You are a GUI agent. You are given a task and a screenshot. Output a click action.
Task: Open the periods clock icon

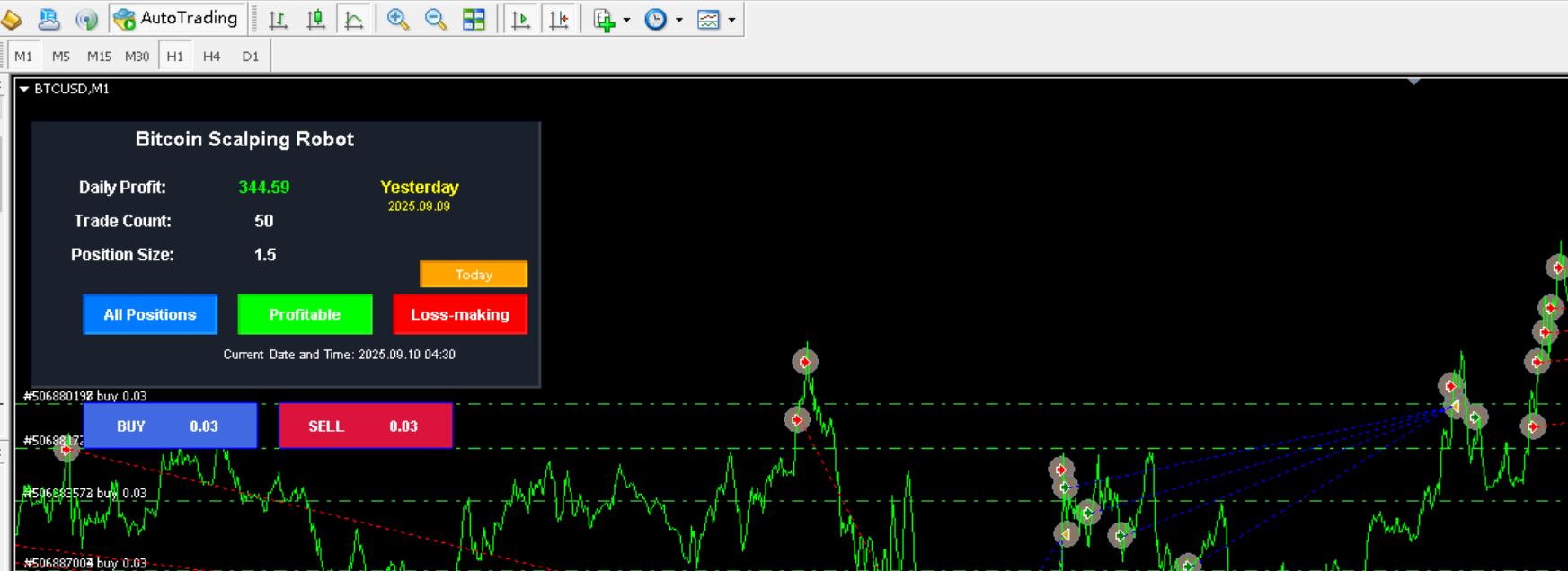[656, 19]
